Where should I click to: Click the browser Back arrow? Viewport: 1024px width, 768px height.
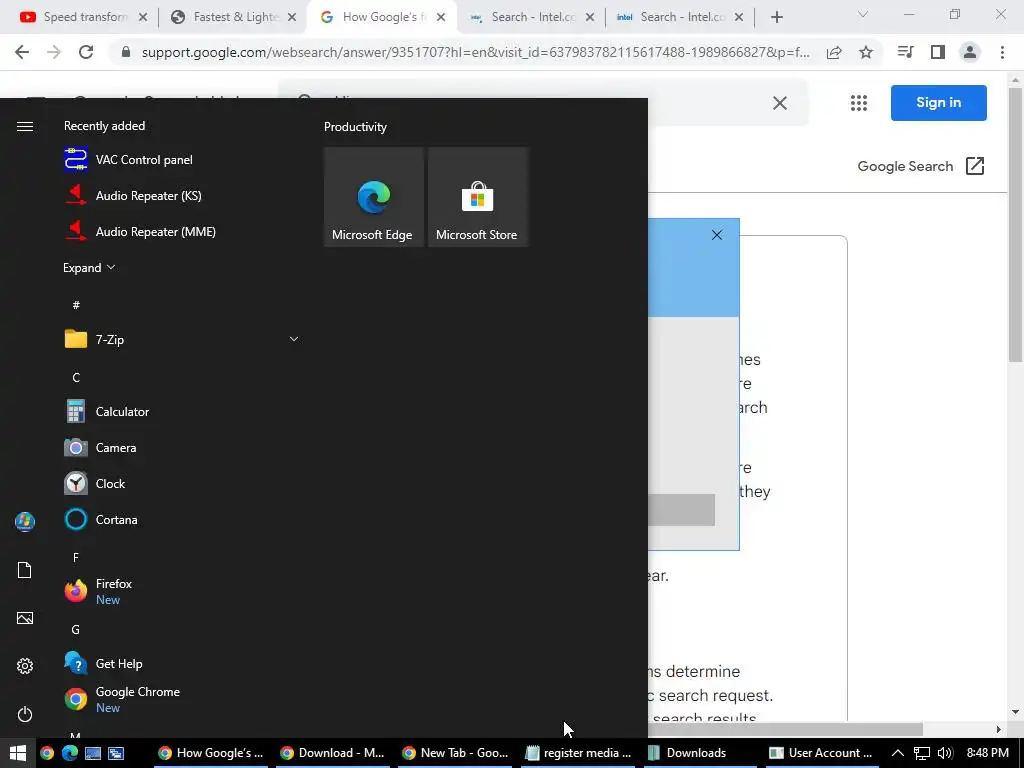[22, 52]
